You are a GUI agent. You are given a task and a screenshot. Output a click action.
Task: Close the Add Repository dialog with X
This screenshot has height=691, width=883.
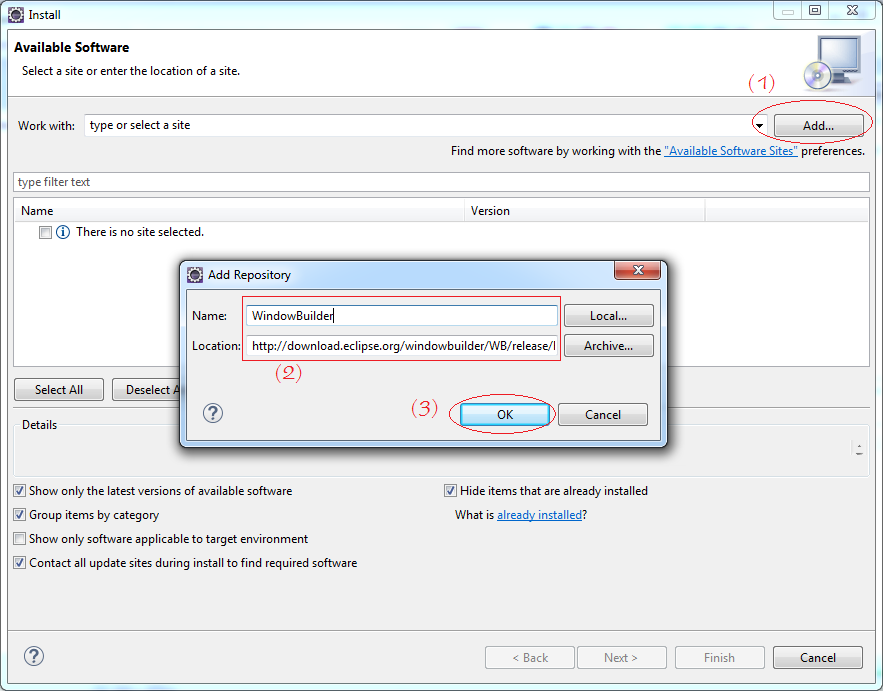coord(637,270)
